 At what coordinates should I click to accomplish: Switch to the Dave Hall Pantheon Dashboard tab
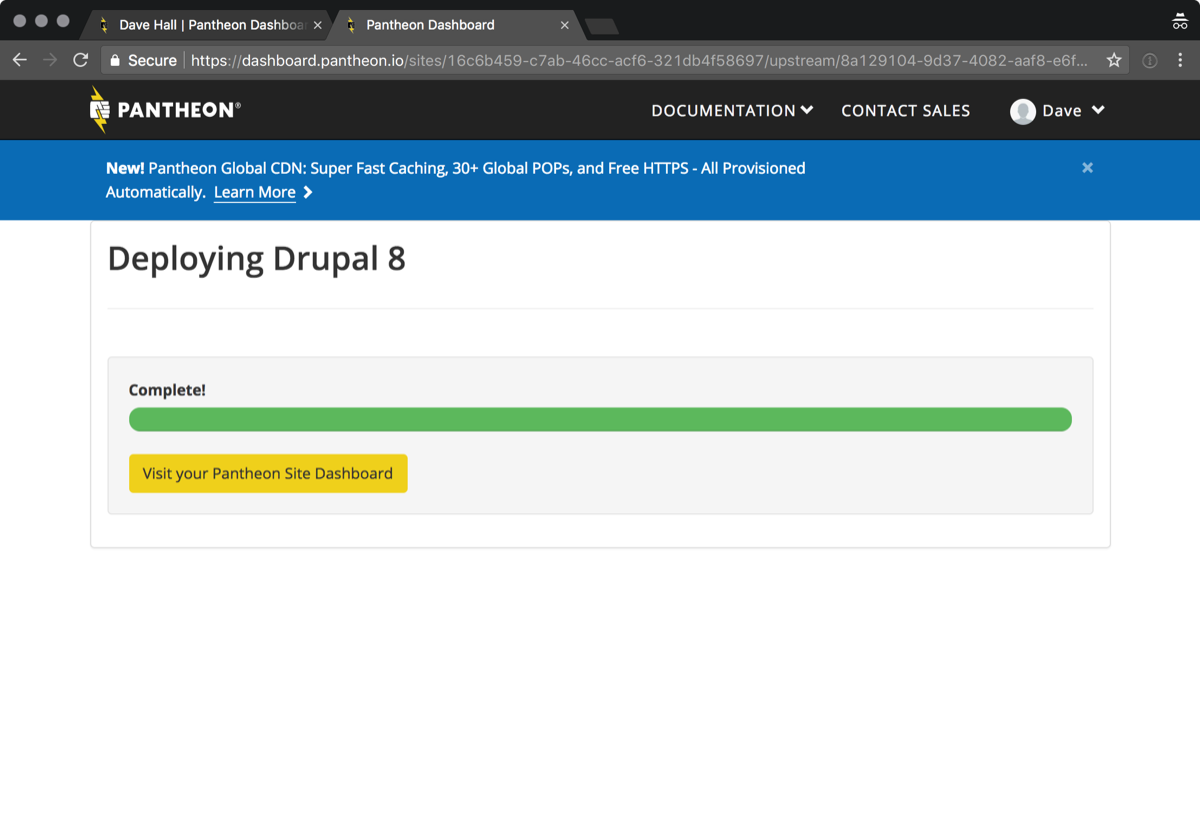click(x=205, y=25)
